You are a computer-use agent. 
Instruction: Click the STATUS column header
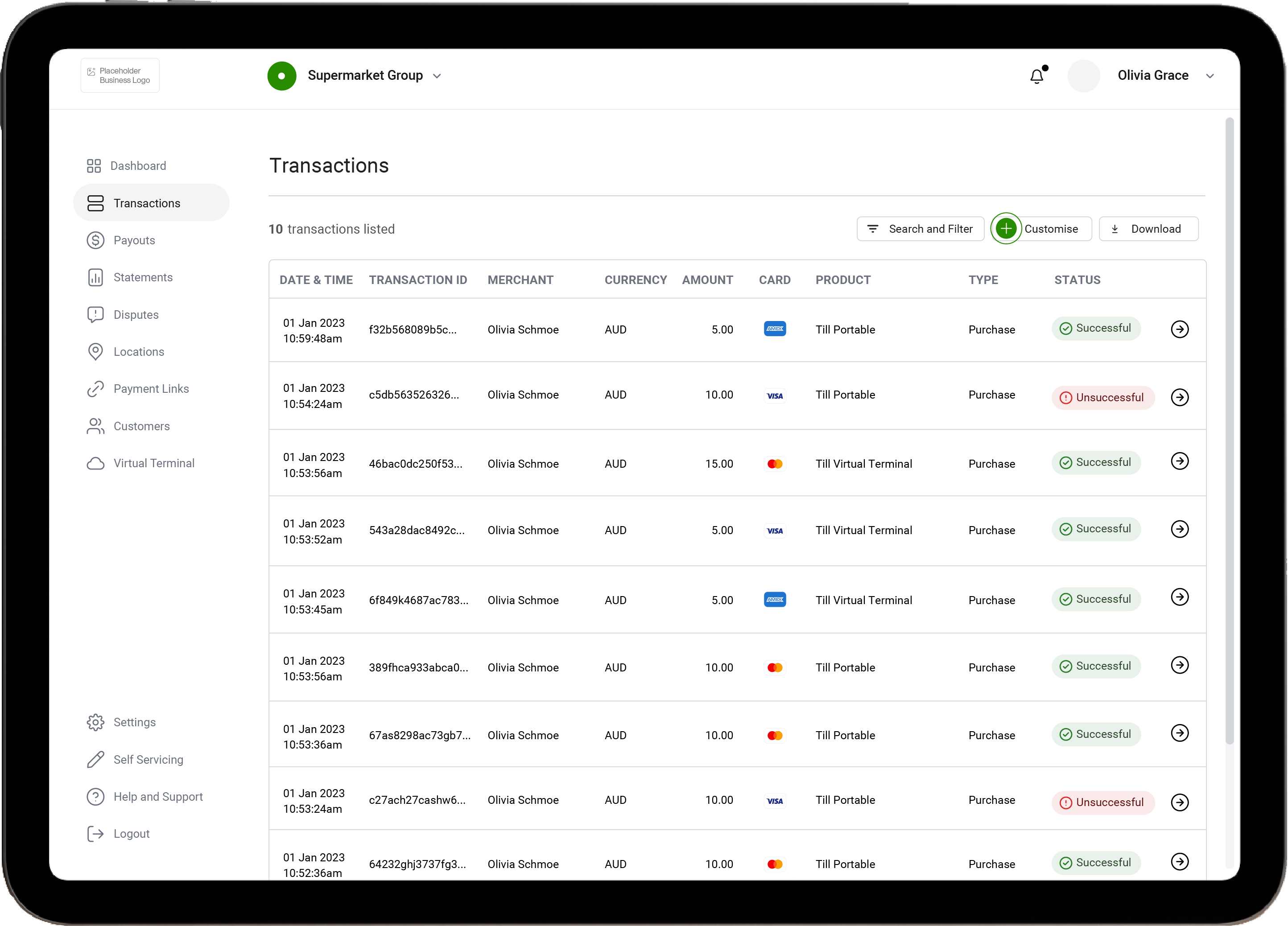pyautogui.click(x=1077, y=280)
